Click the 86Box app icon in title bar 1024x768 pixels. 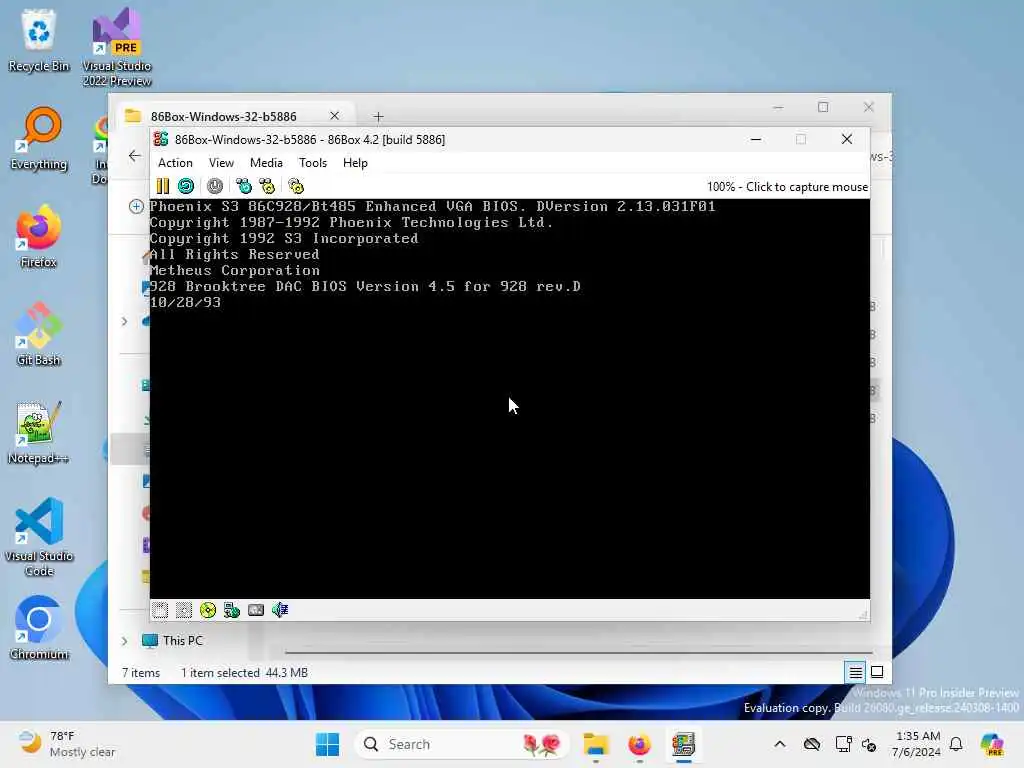pyautogui.click(x=161, y=139)
